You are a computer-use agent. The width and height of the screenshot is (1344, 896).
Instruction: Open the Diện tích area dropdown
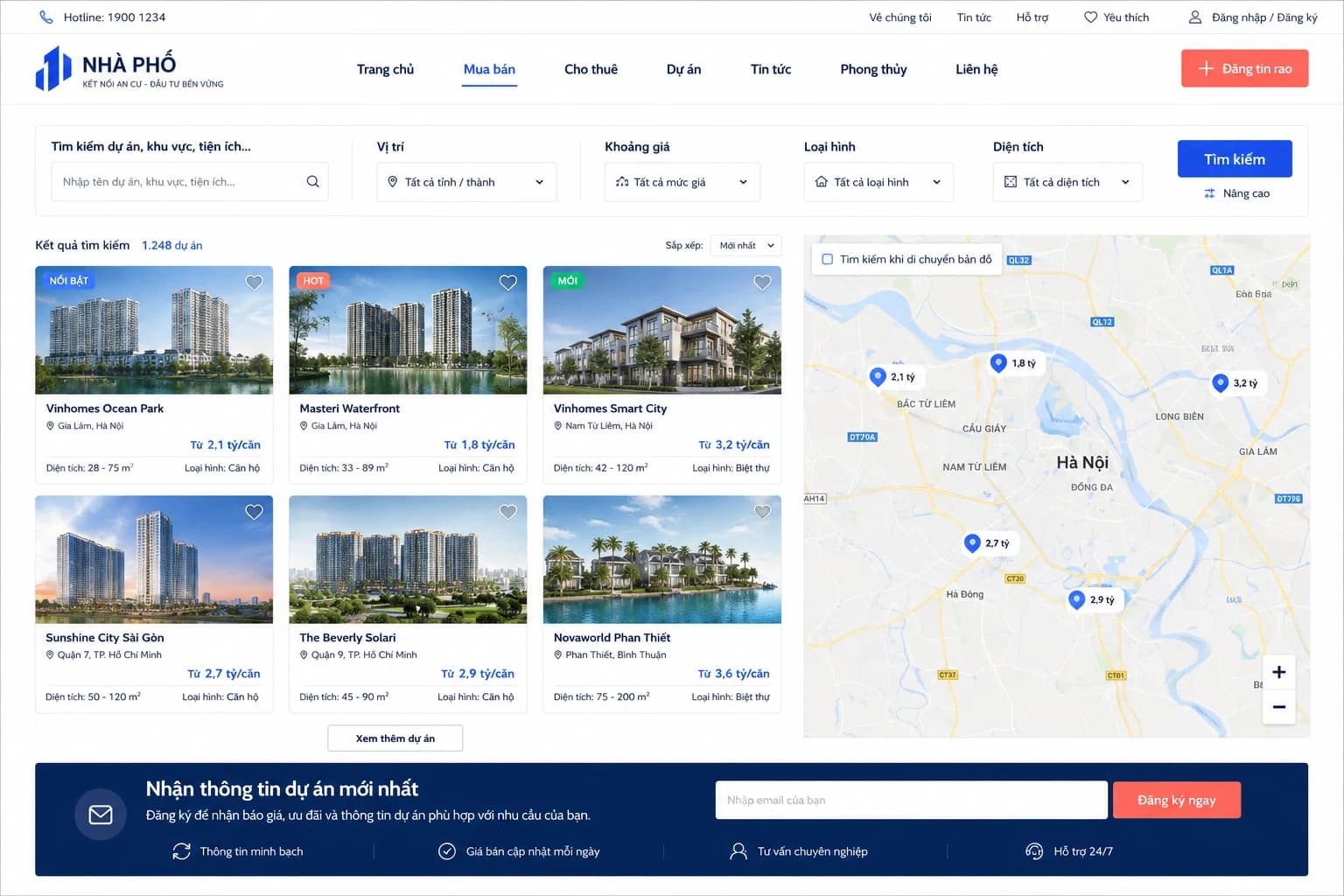point(1067,182)
